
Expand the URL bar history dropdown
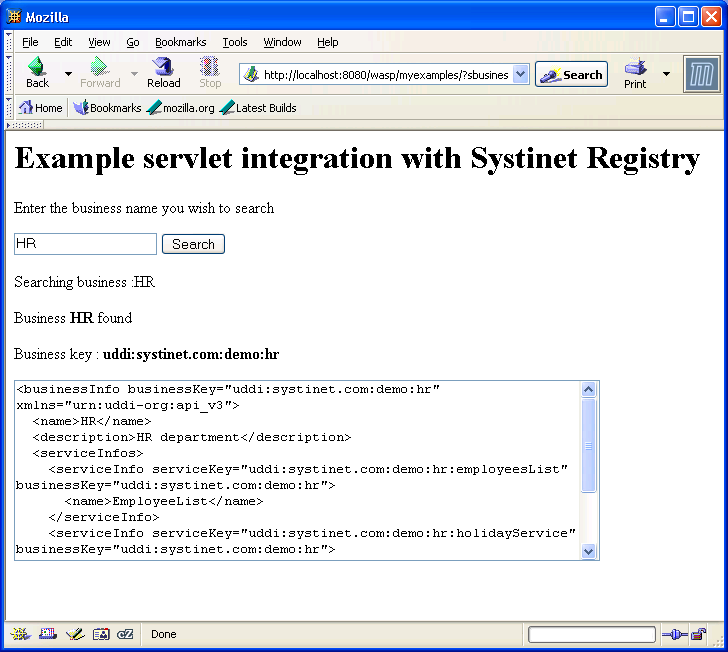pyautogui.click(x=521, y=74)
